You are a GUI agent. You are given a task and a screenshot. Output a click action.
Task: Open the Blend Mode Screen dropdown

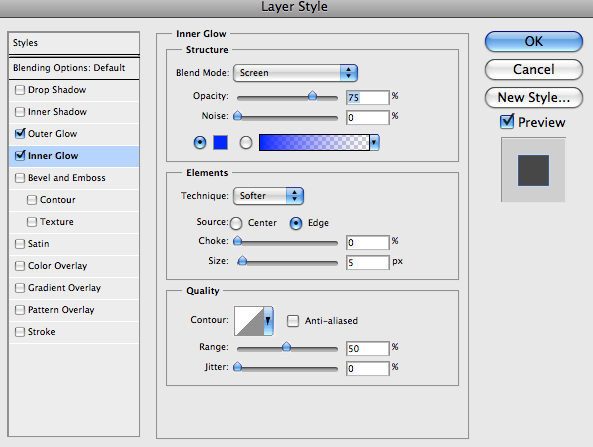295,73
